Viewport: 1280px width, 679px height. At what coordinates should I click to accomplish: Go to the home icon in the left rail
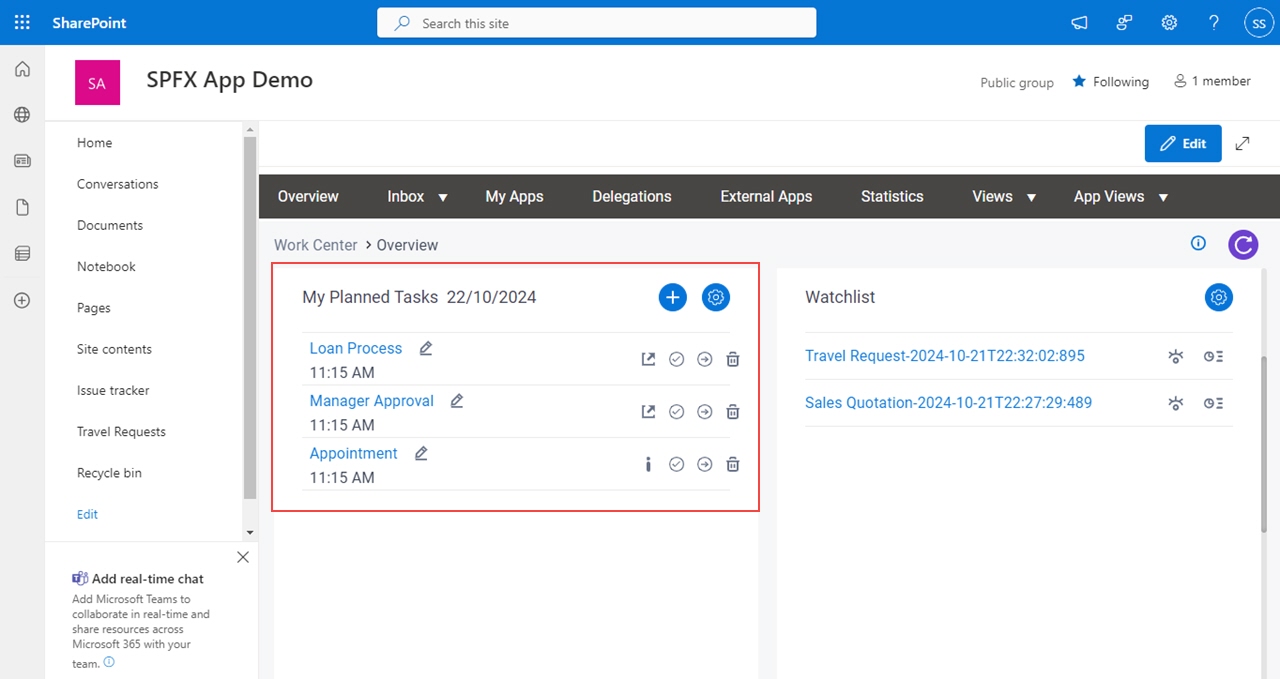click(22, 69)
